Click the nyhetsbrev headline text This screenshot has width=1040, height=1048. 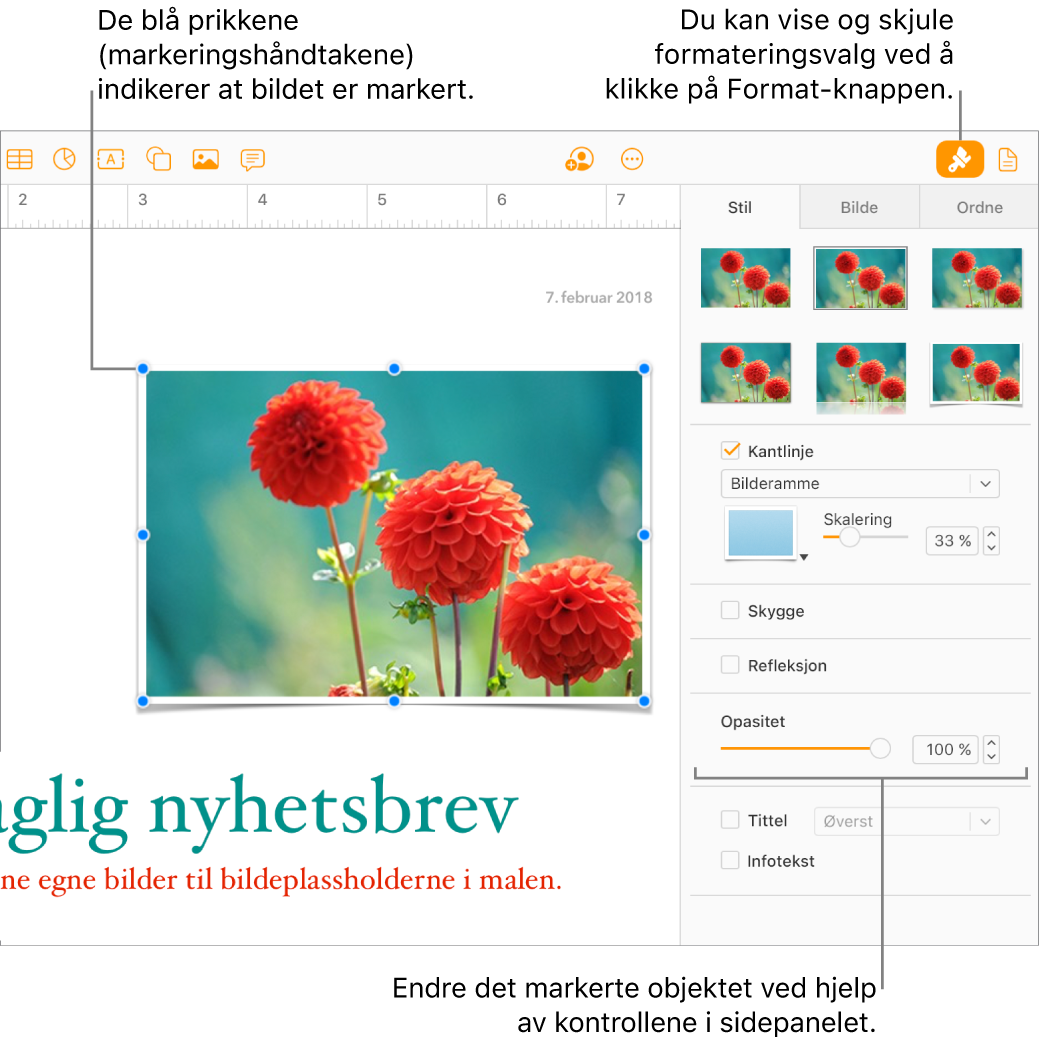tap(333, 812)
